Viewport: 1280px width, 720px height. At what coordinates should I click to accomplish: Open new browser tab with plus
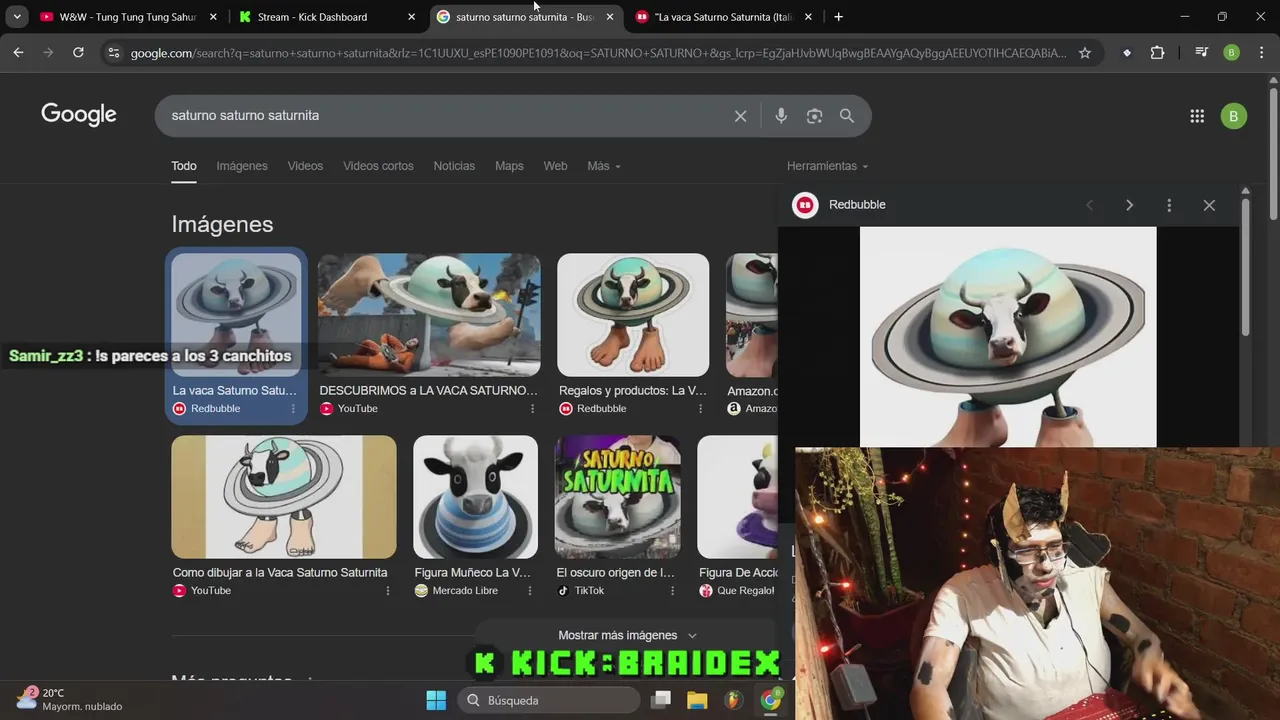click(x=838, y=17)
